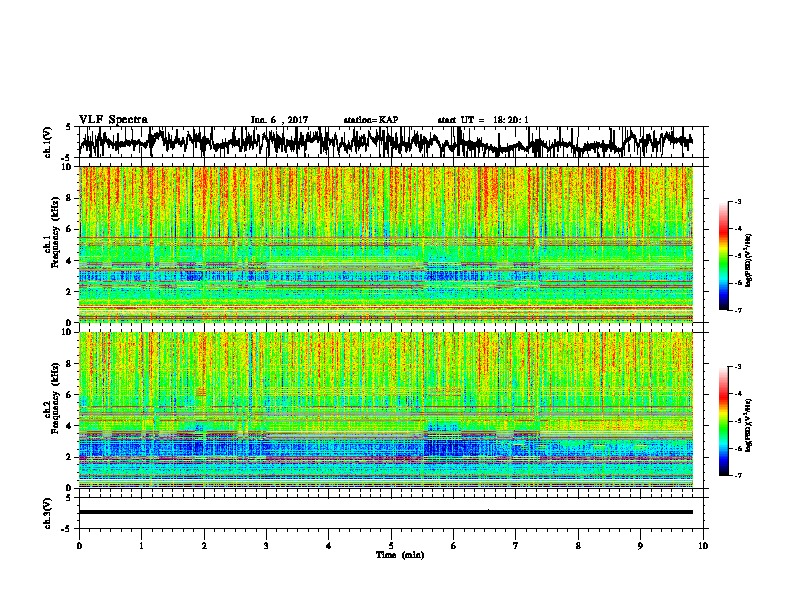The image size is (792, 612).
Task: Click the "VLF Spectra" plot title
Action: (113, 120)
